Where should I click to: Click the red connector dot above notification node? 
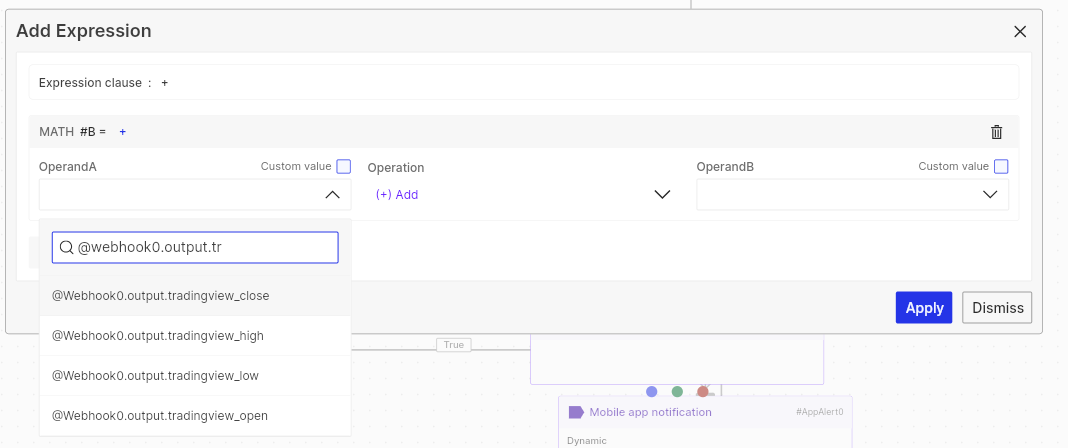(702, 391)
